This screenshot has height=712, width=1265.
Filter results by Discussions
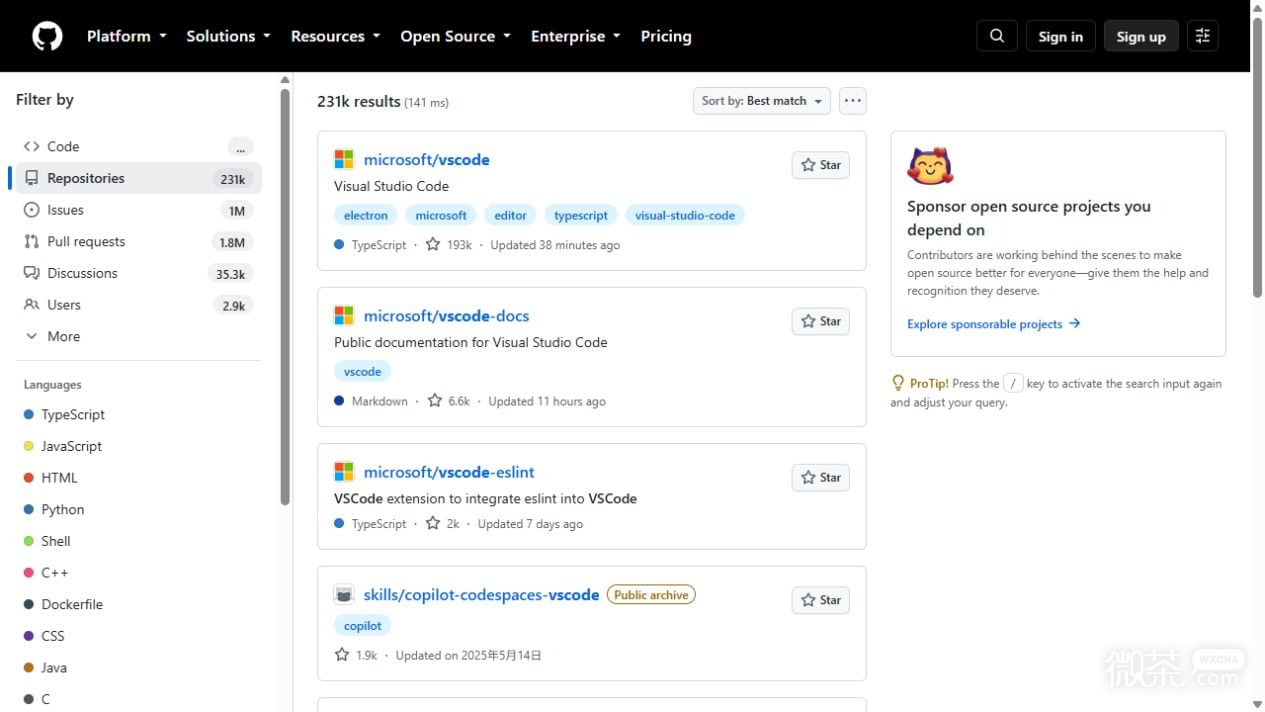tap(139, 274)
